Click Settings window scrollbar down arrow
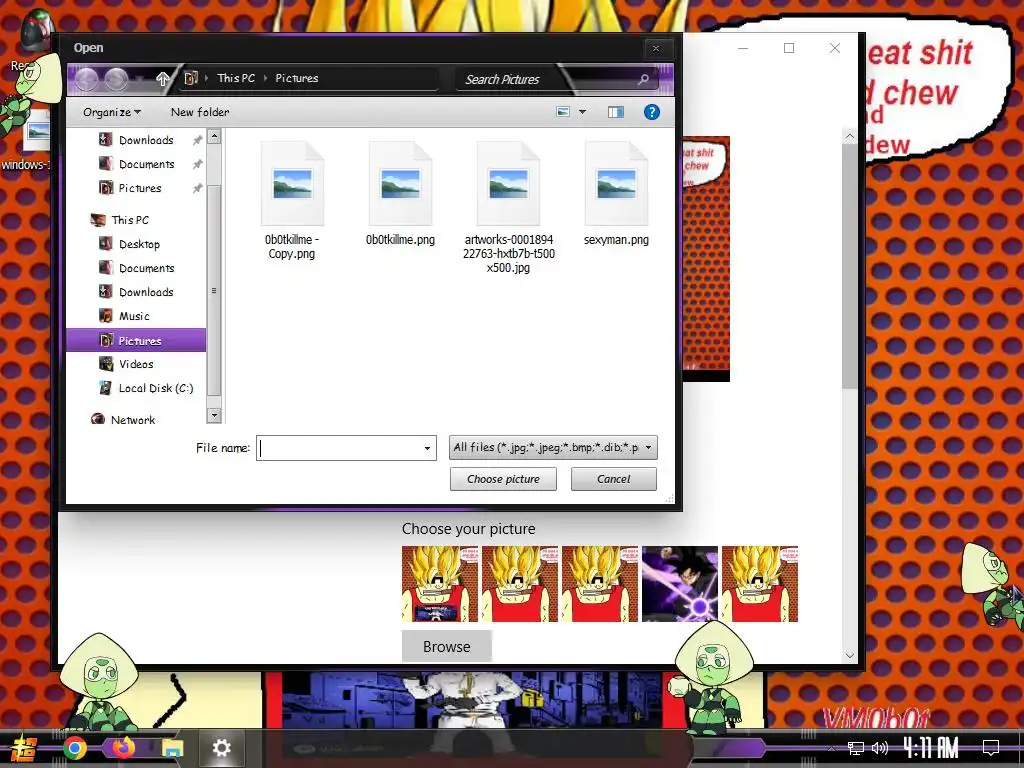The width and height of the screenshot is (1024, 768). [849, 656]
